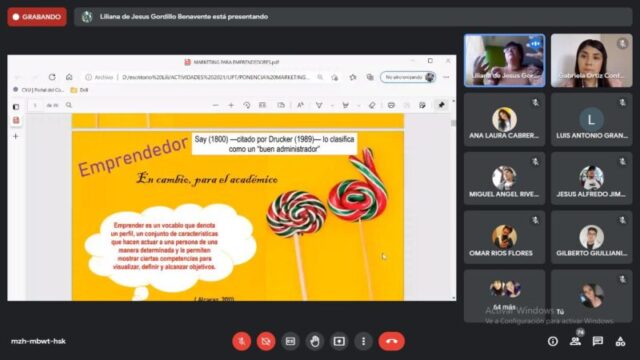Toggle the camera off button
Viewport: 640px width, 360px height.
point(266,341)
